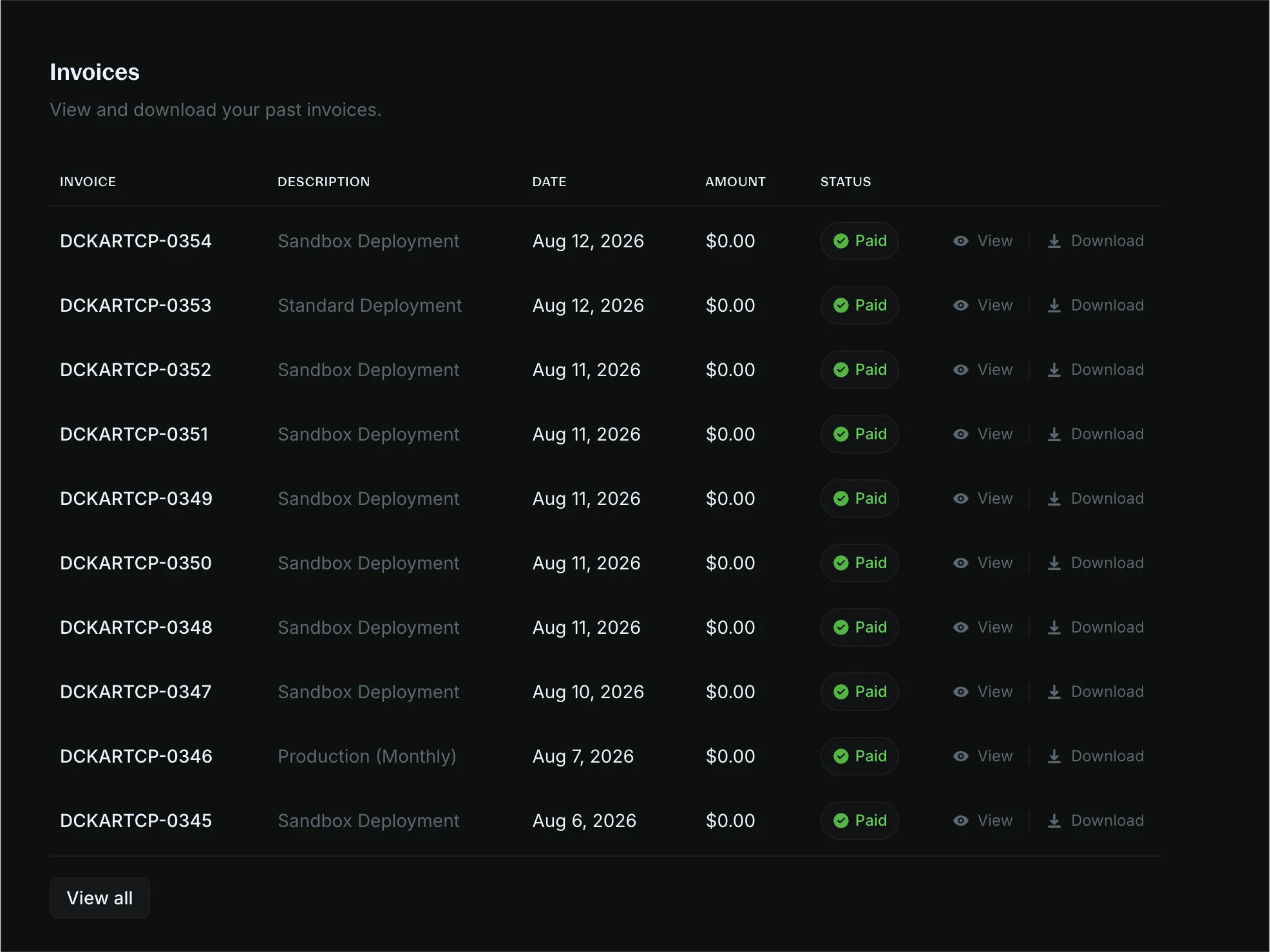Click the Paid badge for DCKARTCP-0353
Image resolution: width=1270 pixels, height=952 pixels.
coord(859,305)
